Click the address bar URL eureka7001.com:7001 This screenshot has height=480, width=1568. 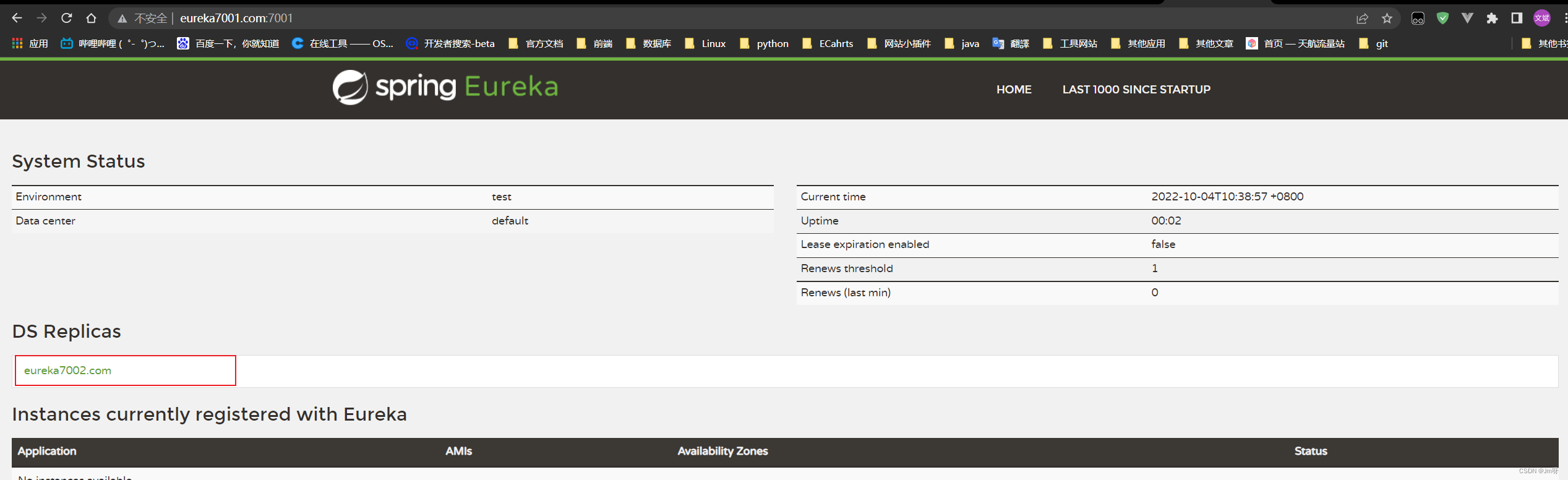[x=236, y=18]
